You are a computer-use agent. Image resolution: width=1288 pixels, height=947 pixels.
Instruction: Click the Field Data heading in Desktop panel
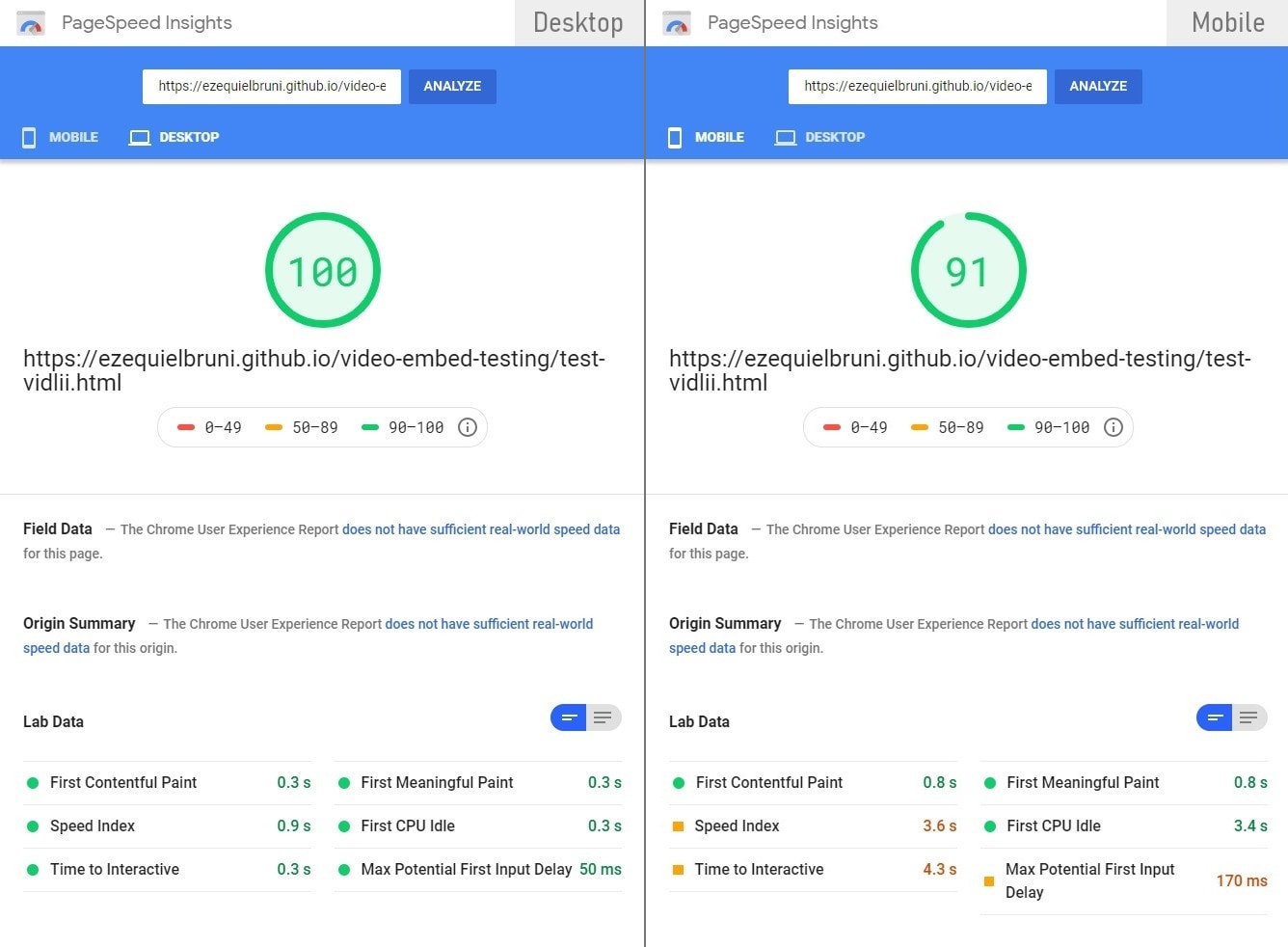[x=58, y=528]
